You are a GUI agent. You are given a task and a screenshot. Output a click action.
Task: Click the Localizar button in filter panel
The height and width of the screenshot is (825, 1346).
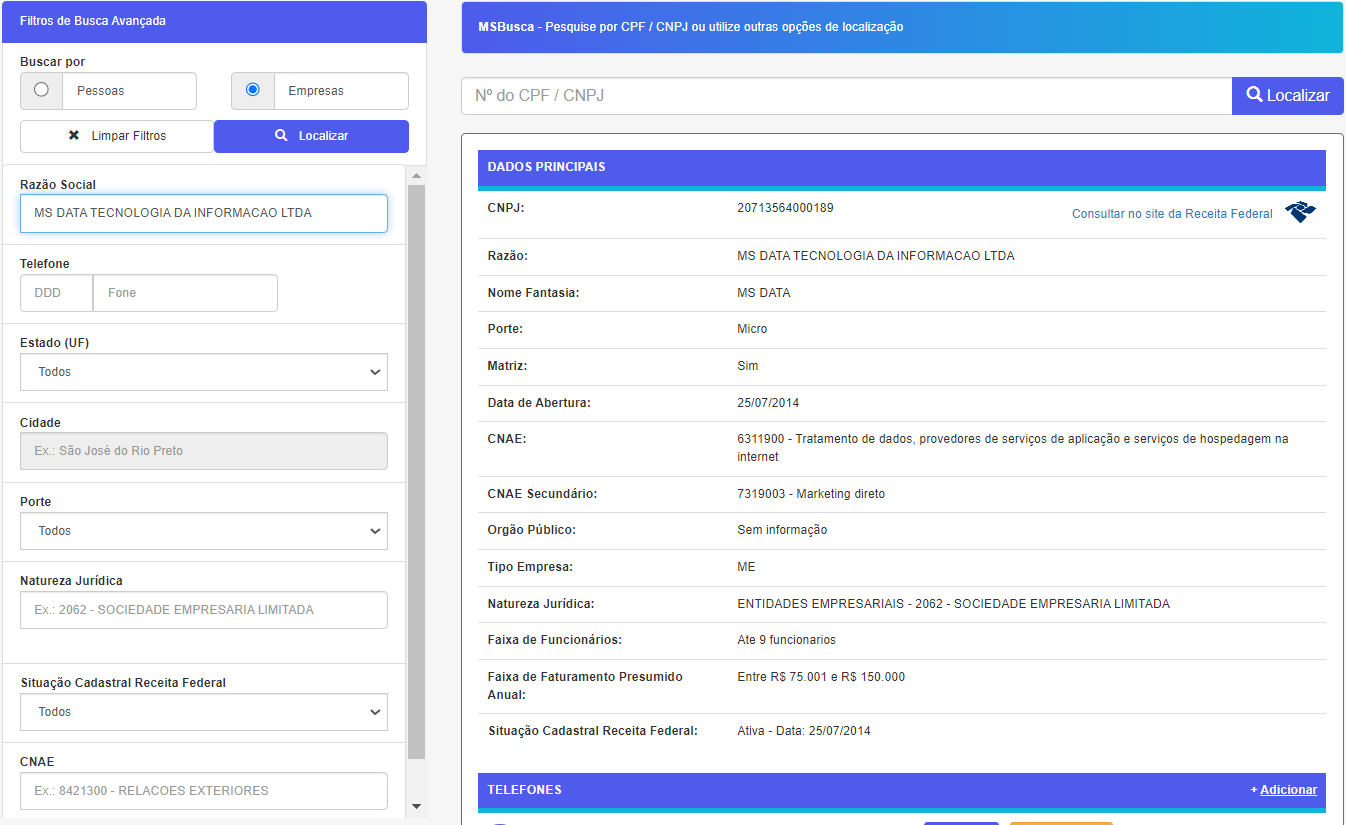tap(311, 136)
